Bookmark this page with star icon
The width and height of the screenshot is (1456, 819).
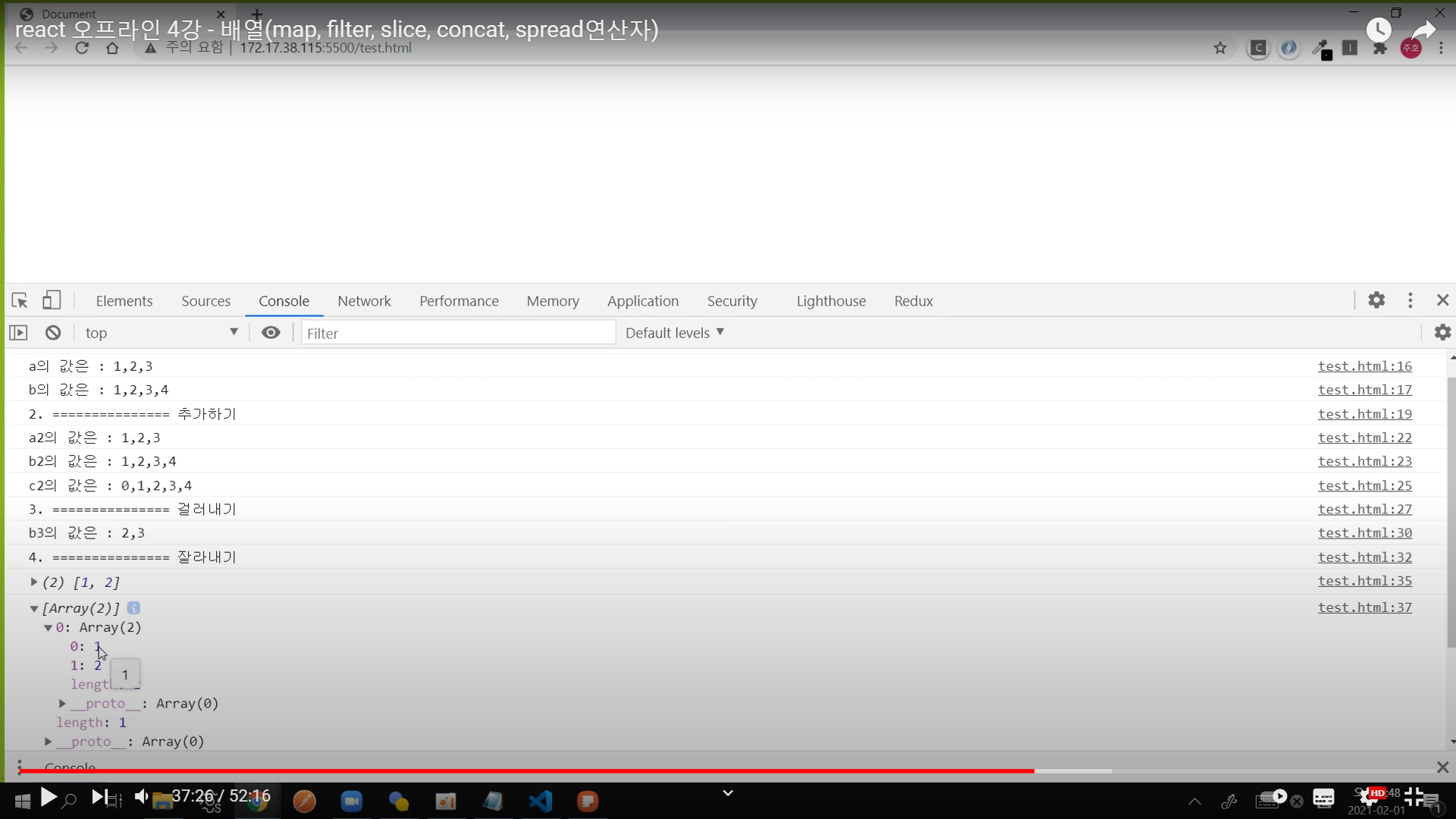(1220, 49)
